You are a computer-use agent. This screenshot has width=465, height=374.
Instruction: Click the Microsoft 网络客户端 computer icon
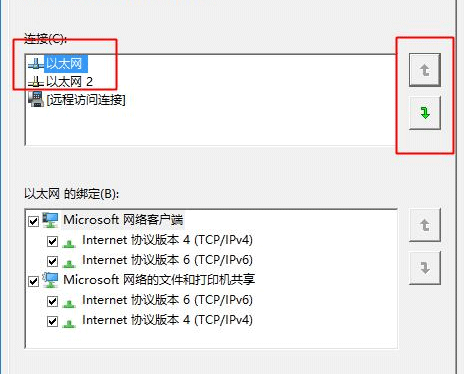tap(51, 220)
